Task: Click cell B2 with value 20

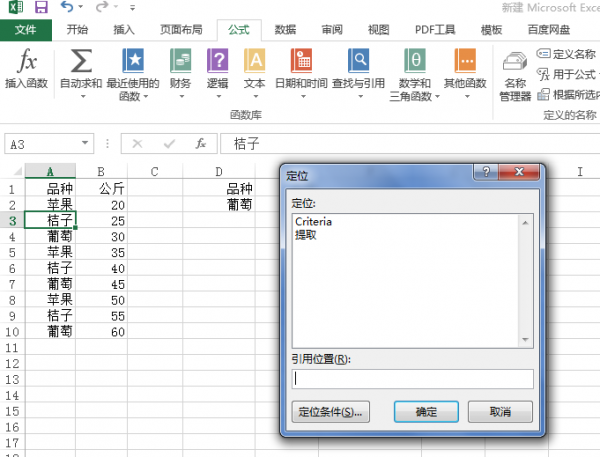Action: coord(101,205)
